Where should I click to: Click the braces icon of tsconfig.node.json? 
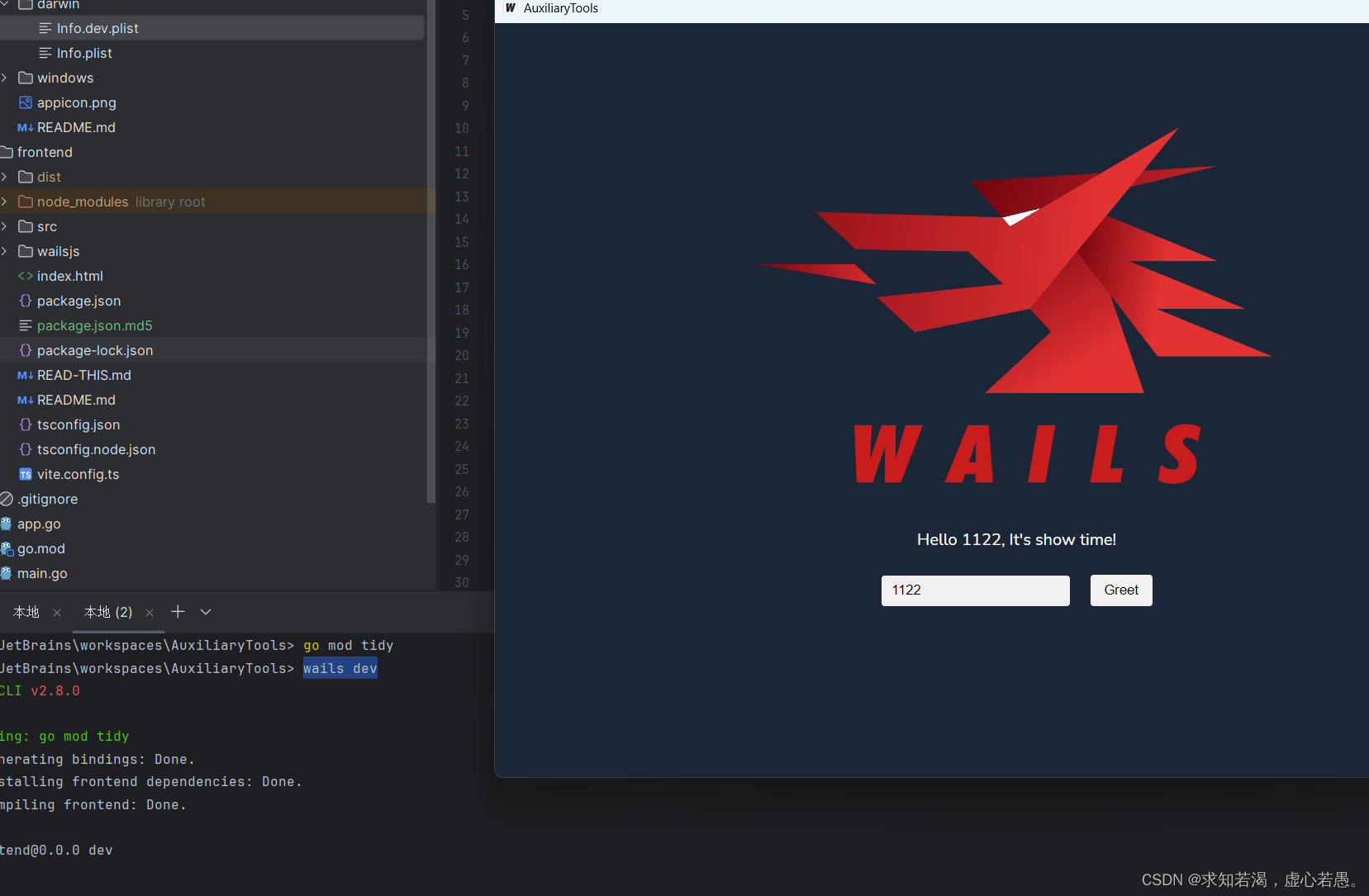click(25, 449)
